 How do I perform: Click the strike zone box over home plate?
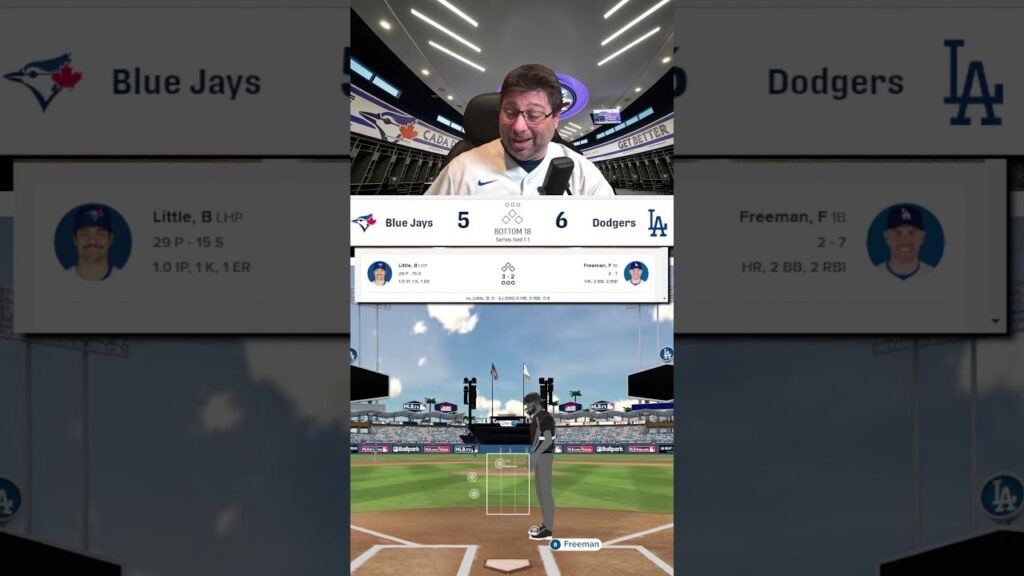(x=508, y=484)
